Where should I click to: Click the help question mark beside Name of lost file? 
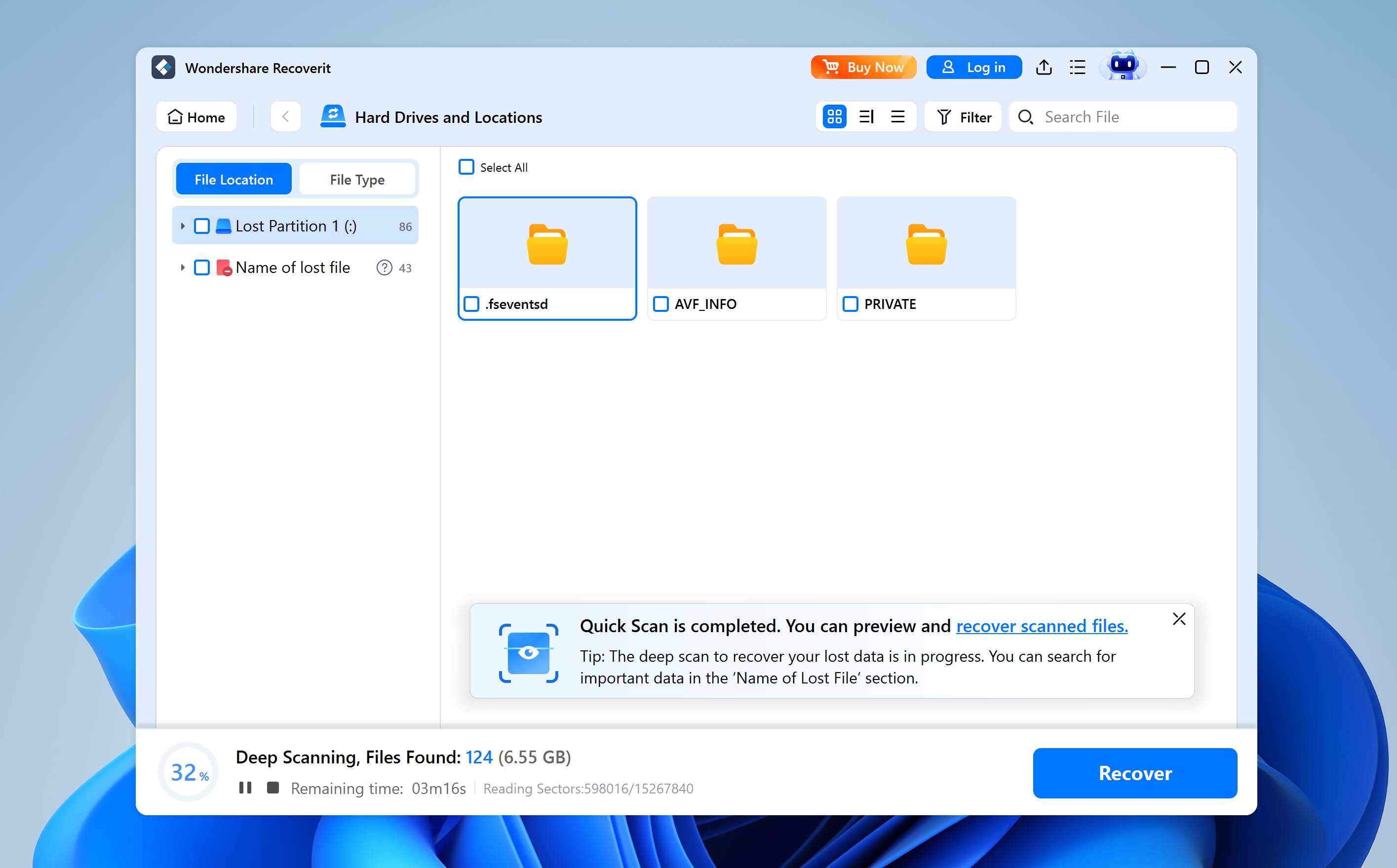[384, 267]
